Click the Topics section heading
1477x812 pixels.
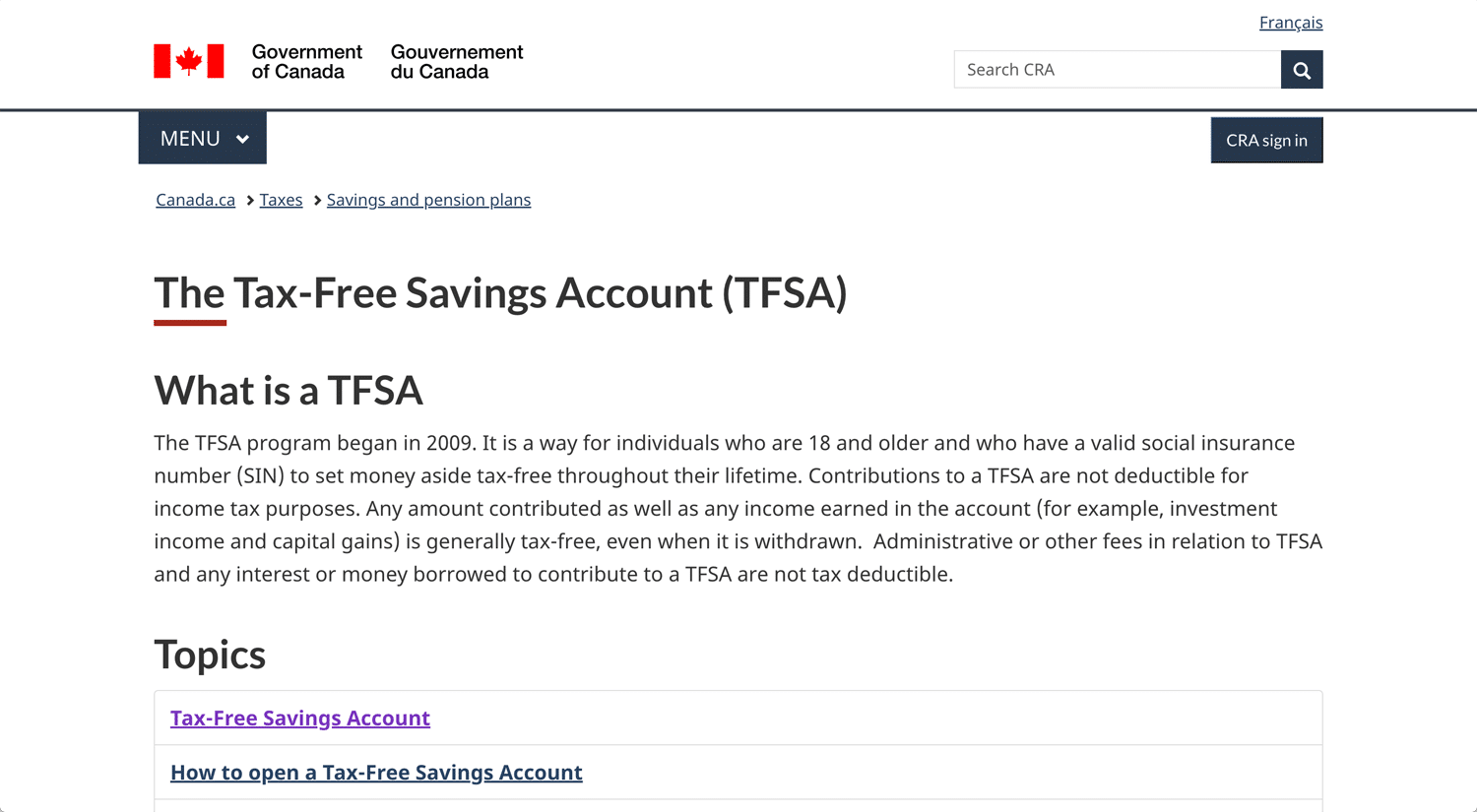point(210,655)
